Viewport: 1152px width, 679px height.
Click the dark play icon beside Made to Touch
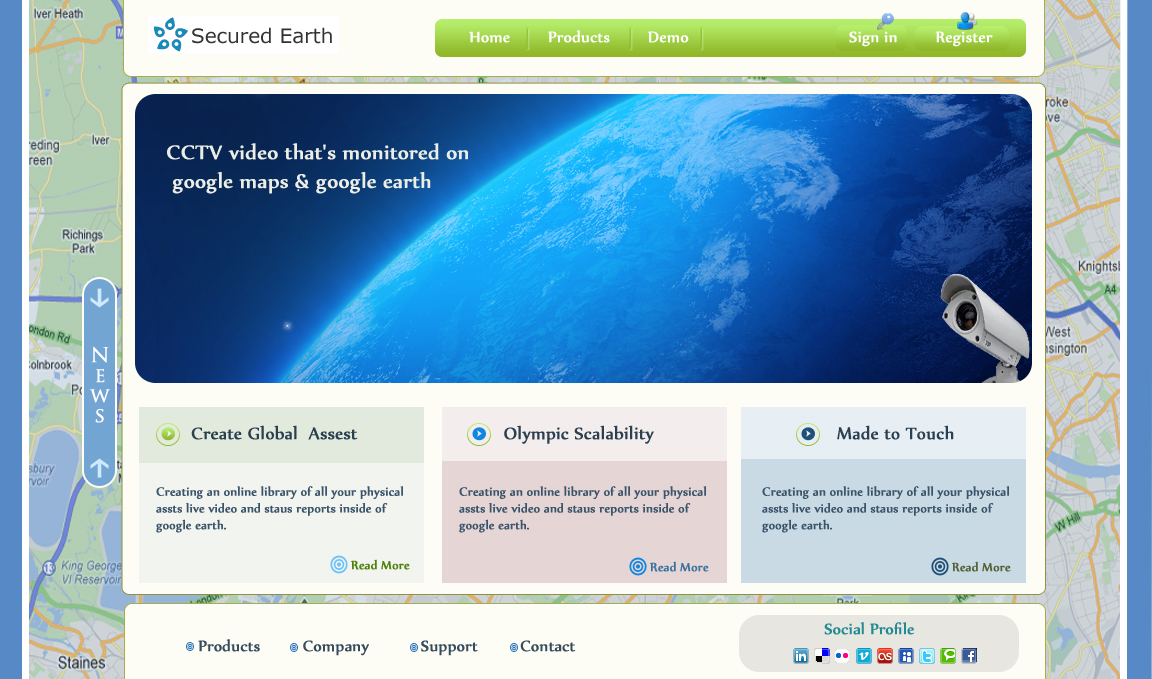808,434
